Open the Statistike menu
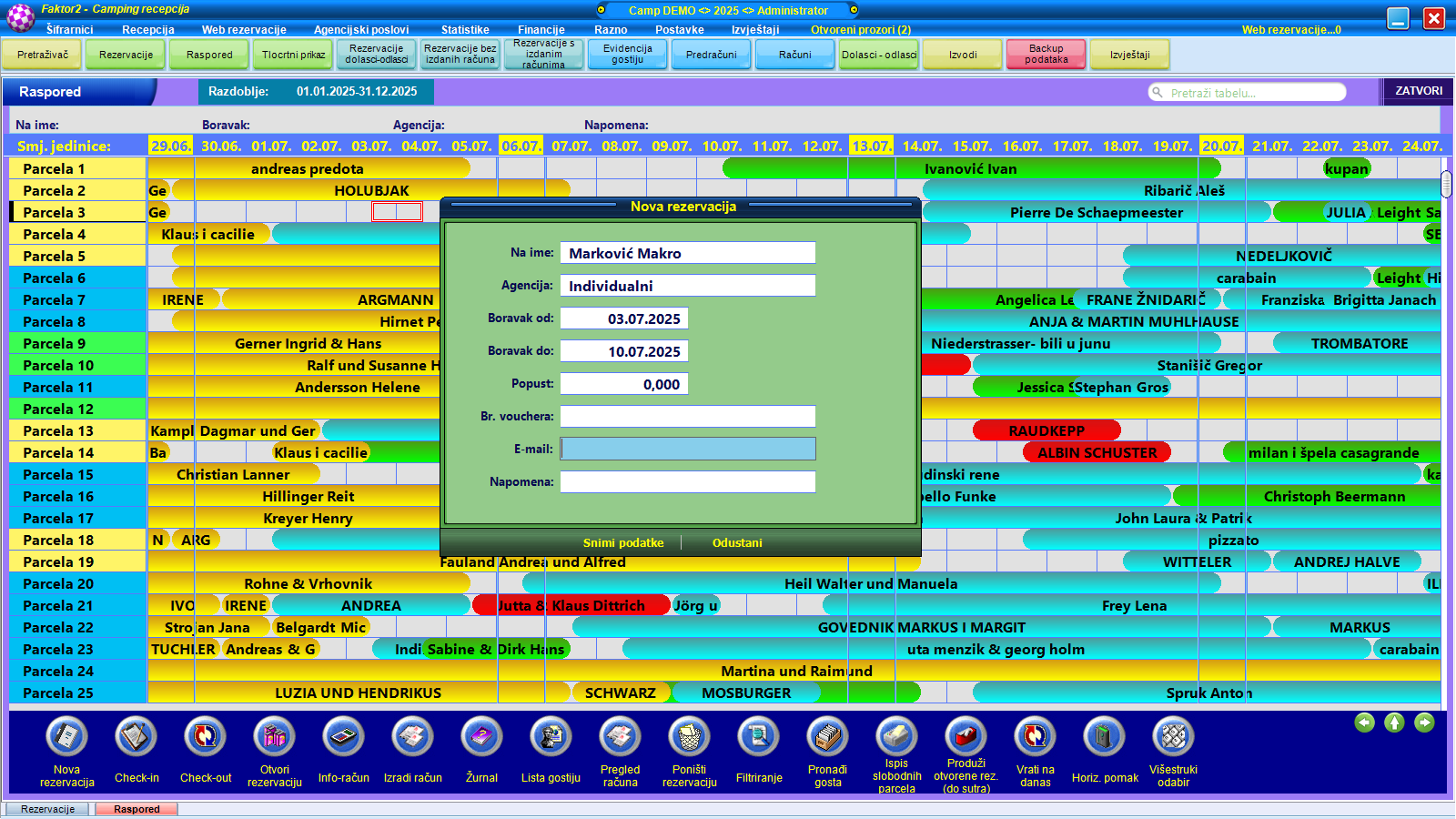This screenshot has width=1456, height=819. click(x=465, y=30)
